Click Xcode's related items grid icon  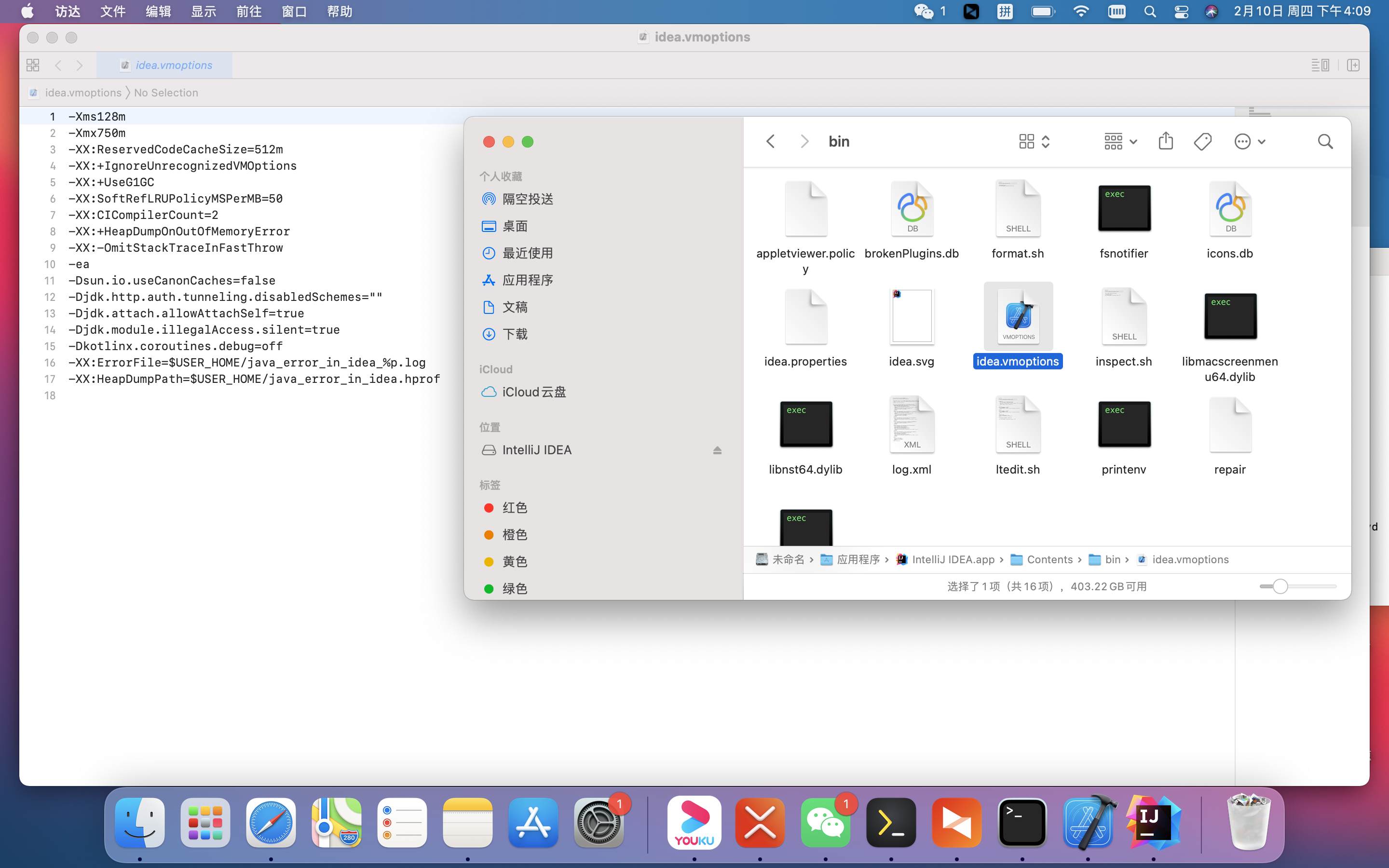point(33,66)
